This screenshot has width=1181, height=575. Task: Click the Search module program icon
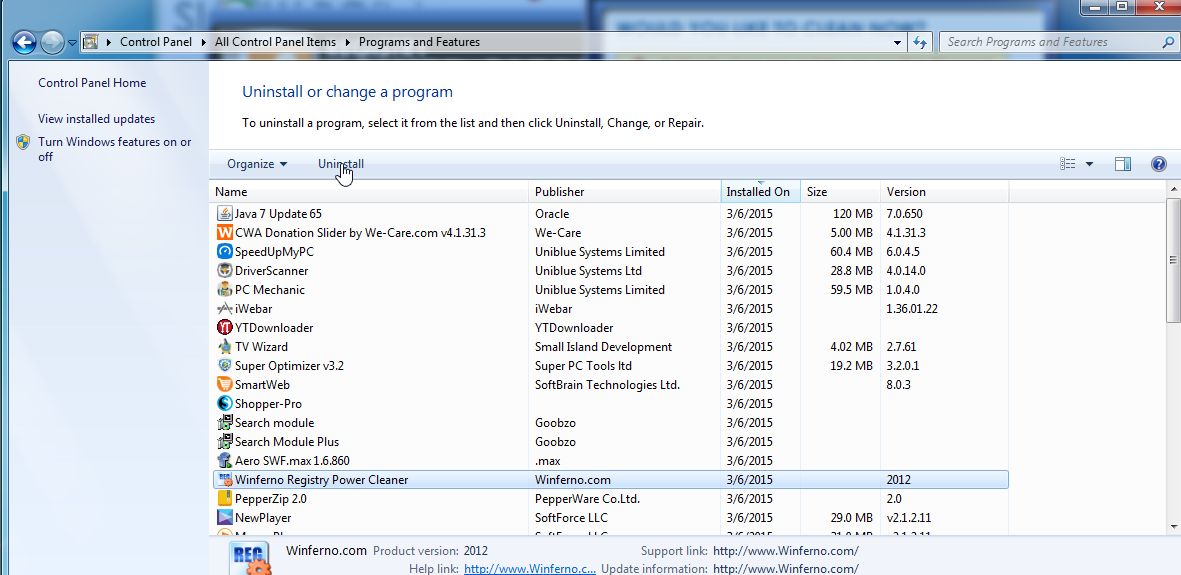coord(224,423)
